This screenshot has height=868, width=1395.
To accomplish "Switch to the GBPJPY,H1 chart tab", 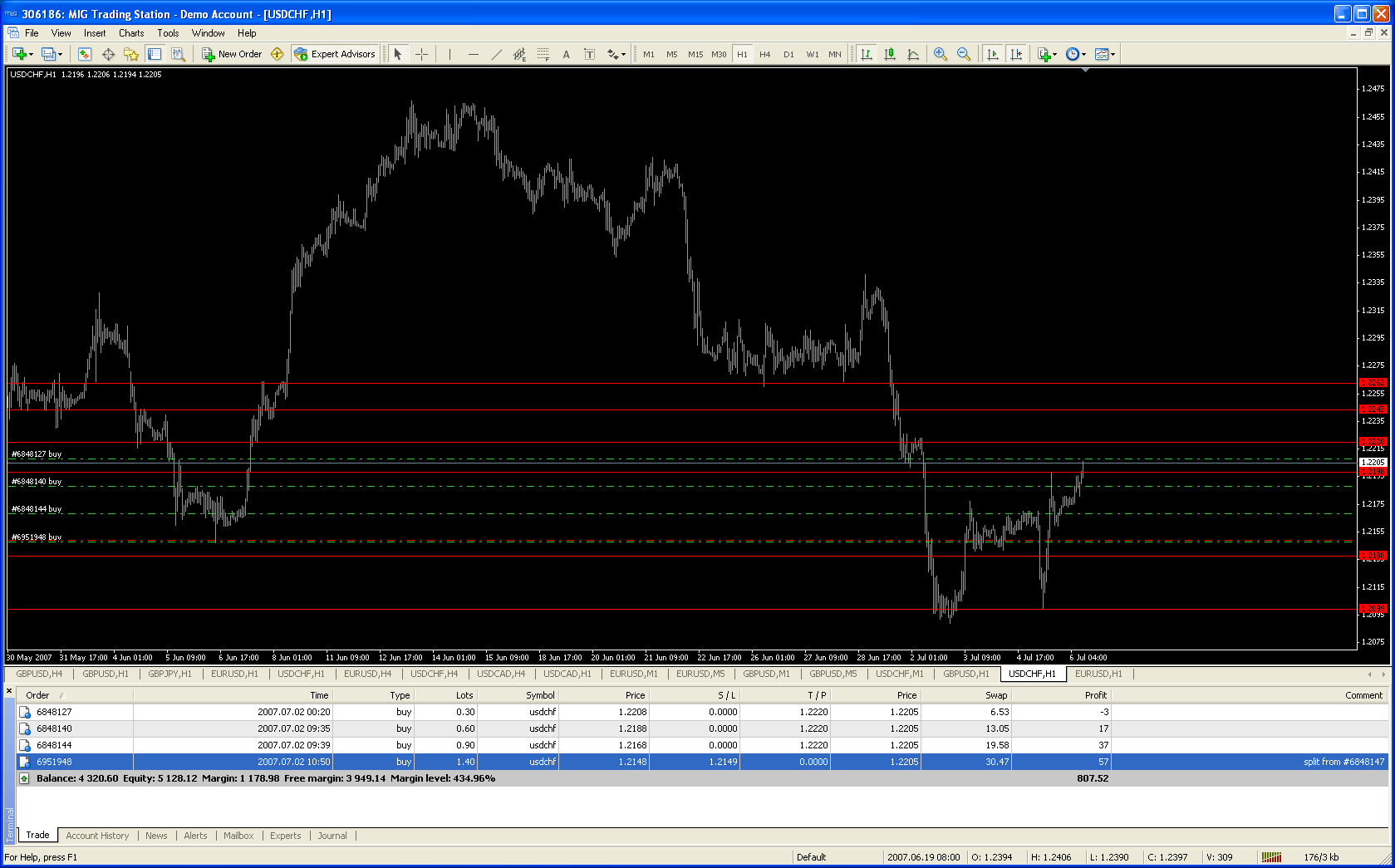I will tap(169, 674).
